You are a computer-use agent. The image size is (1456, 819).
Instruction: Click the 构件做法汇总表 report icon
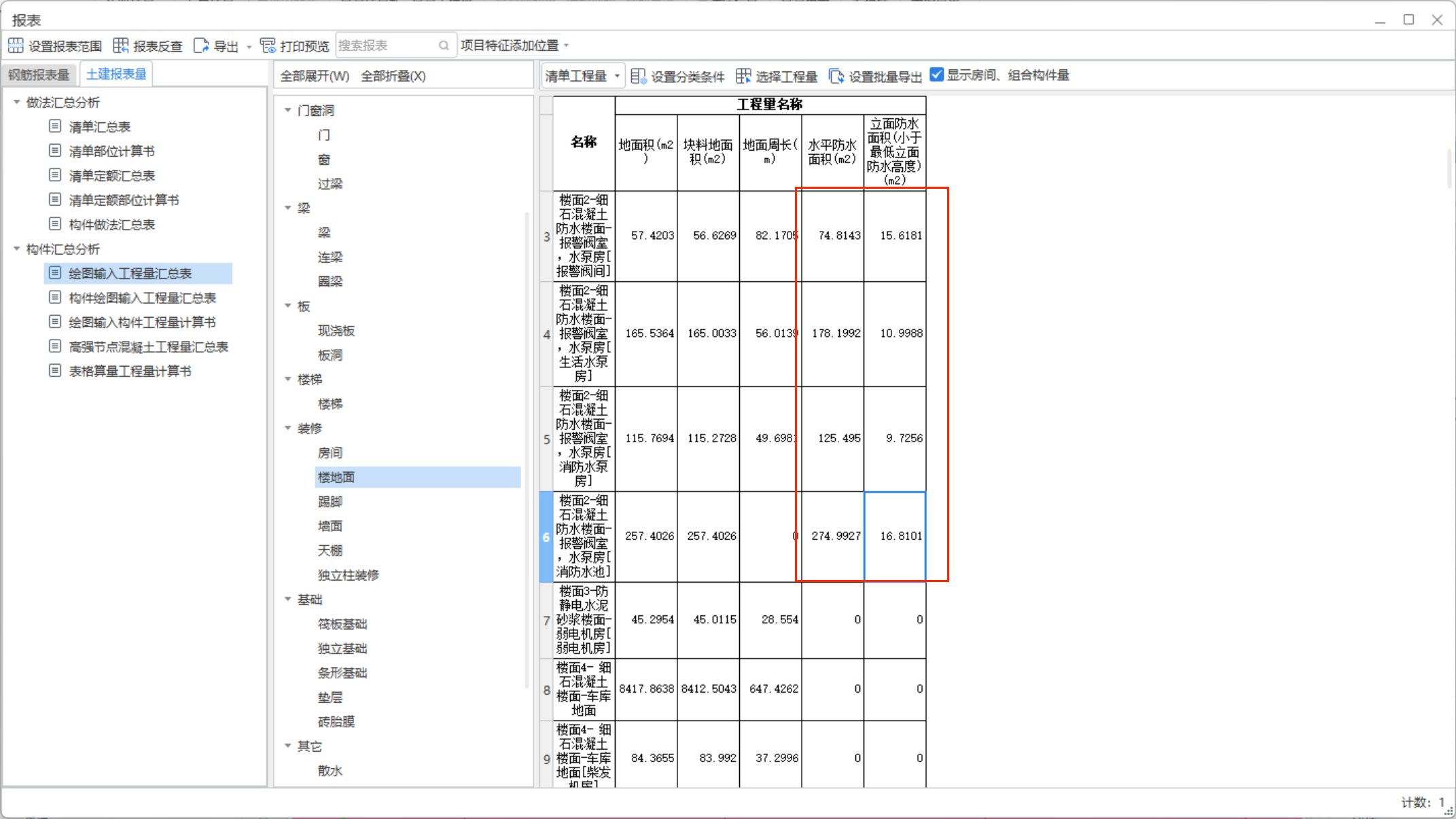[55, 224]
